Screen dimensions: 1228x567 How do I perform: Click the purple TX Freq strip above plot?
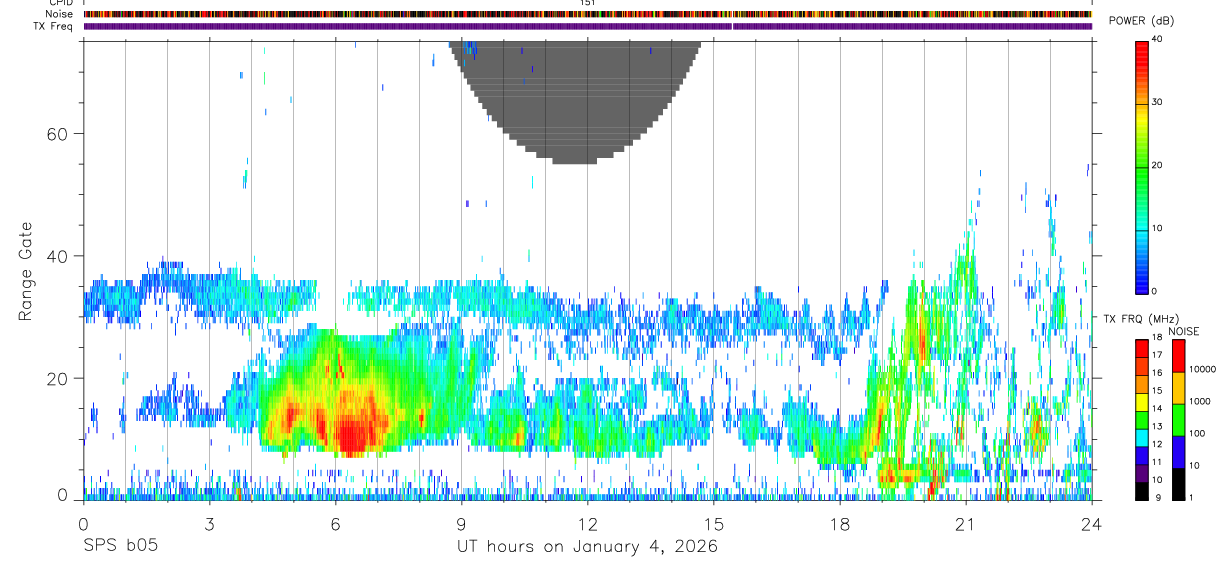coord(587,26)
